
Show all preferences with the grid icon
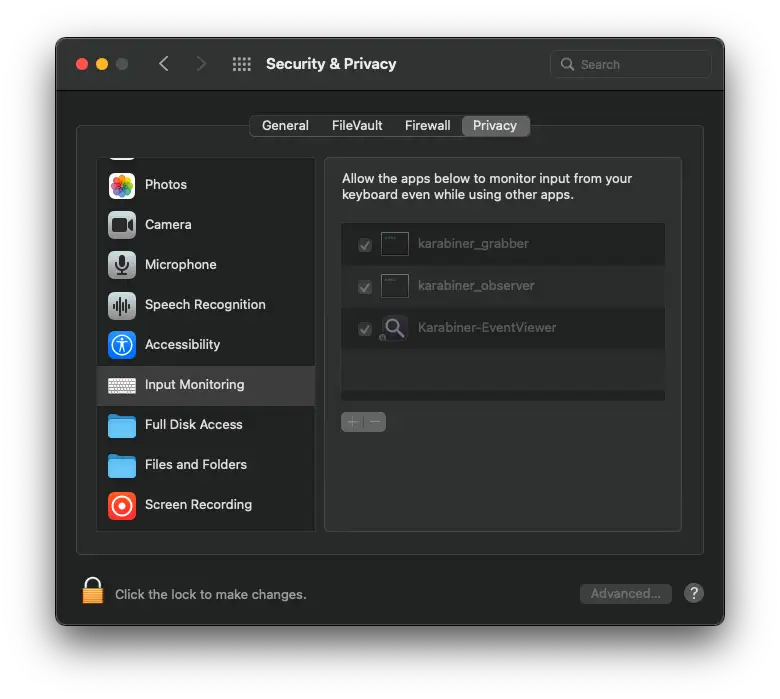click(242, 64)
